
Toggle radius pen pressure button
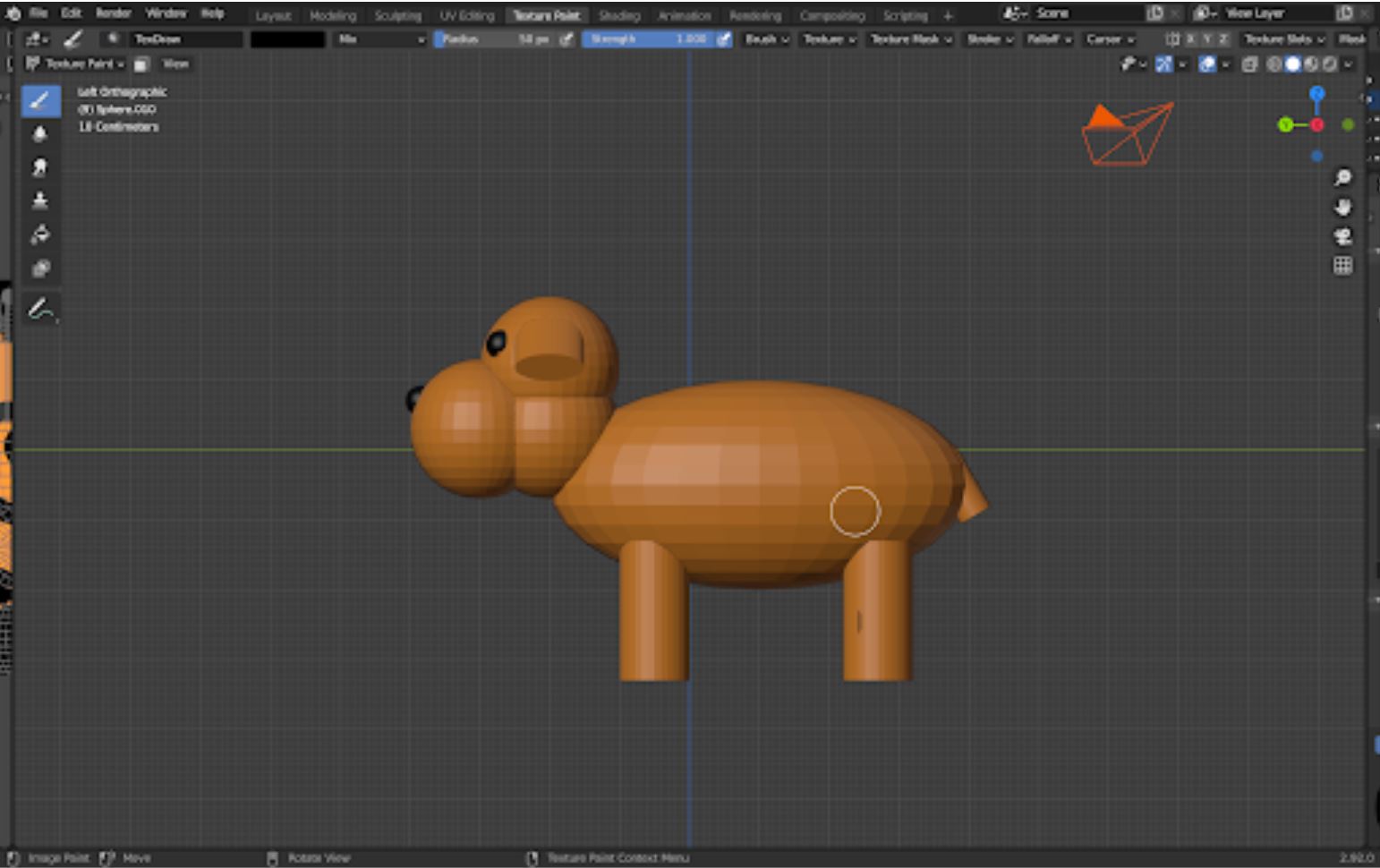(x=566, y=39)
